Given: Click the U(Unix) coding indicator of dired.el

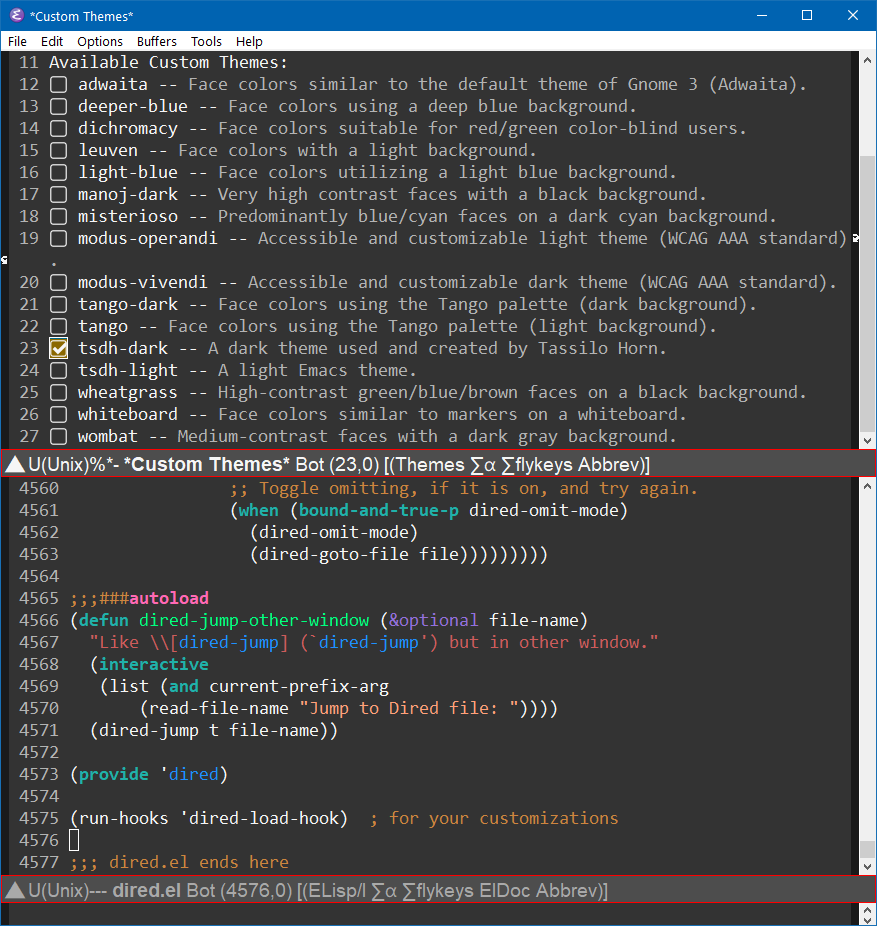Looking at the screenshot, I should click(x=58, y=891).
